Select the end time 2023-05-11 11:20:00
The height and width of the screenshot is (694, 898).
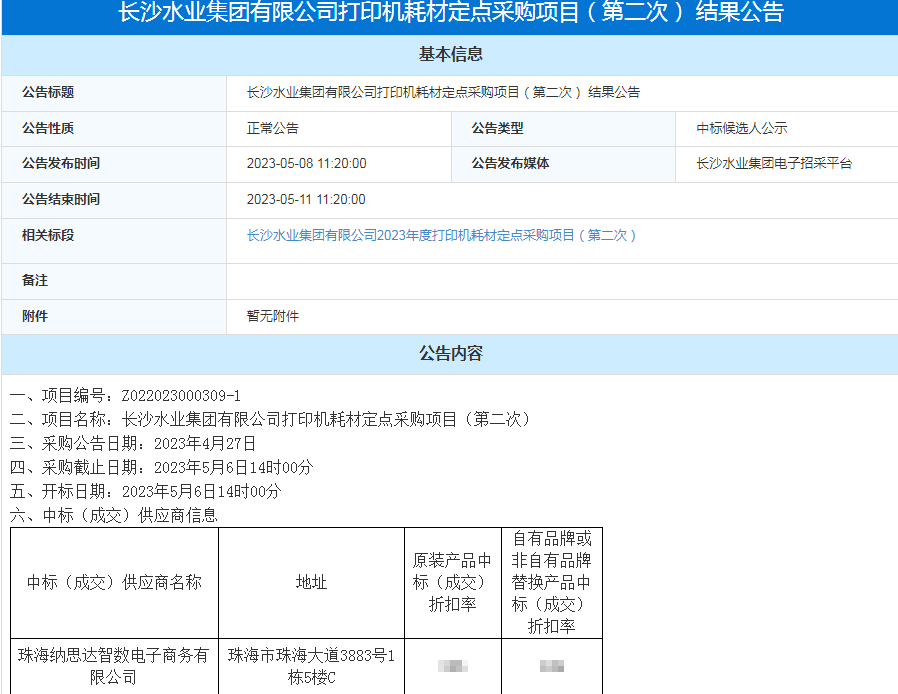(x=306, y=199)
